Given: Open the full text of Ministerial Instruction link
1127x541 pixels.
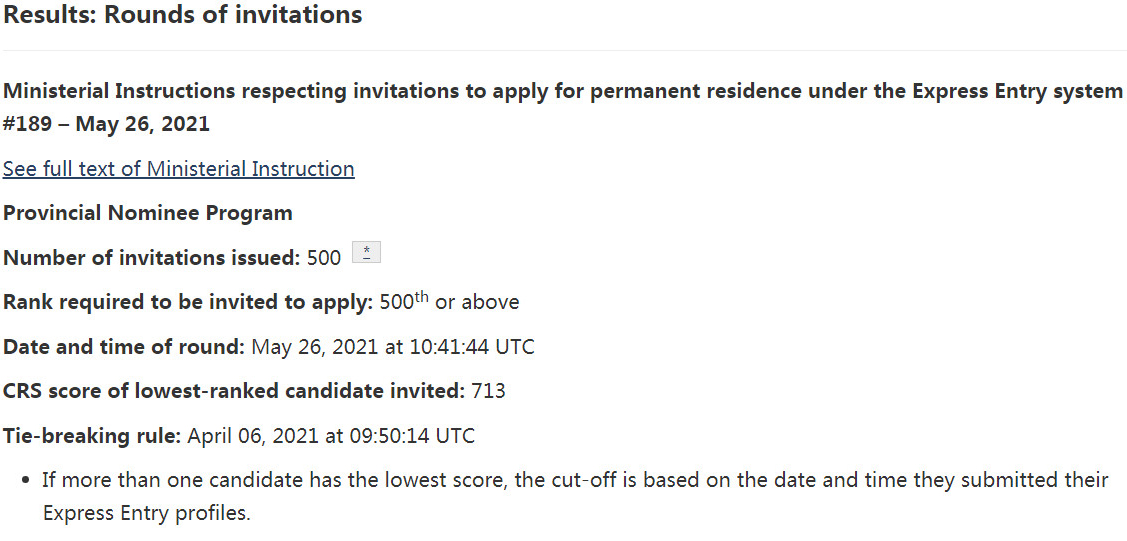Looking at the screenshot, I should (178, 169).
